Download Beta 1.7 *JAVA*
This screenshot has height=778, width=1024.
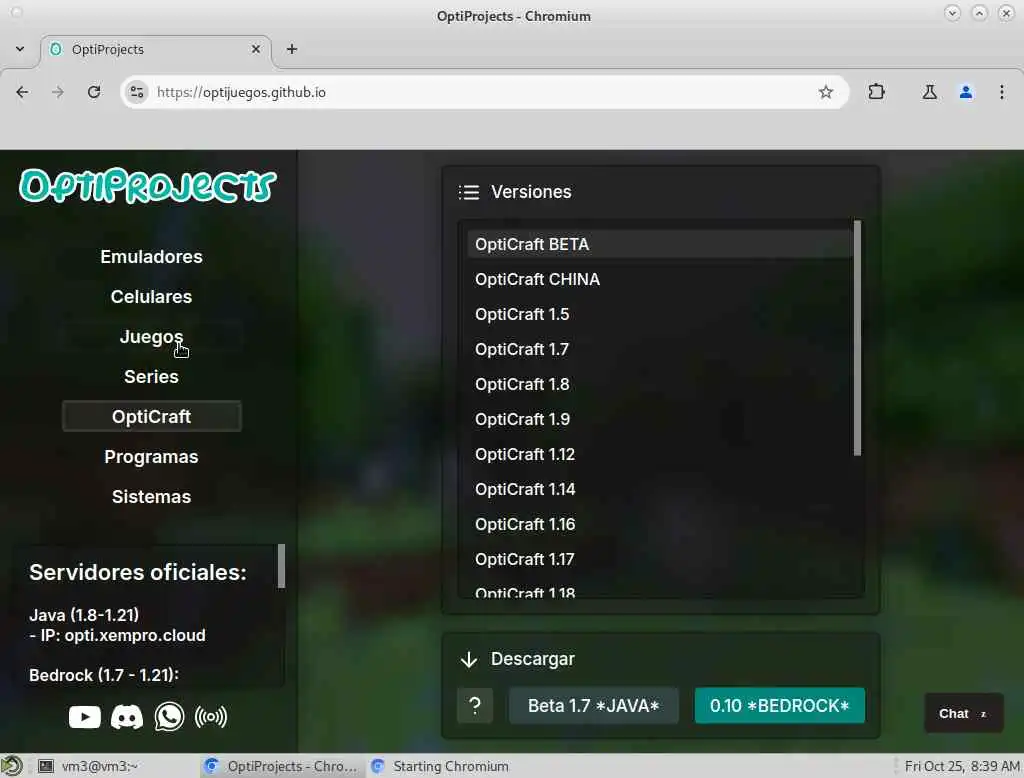coord(594,705)
